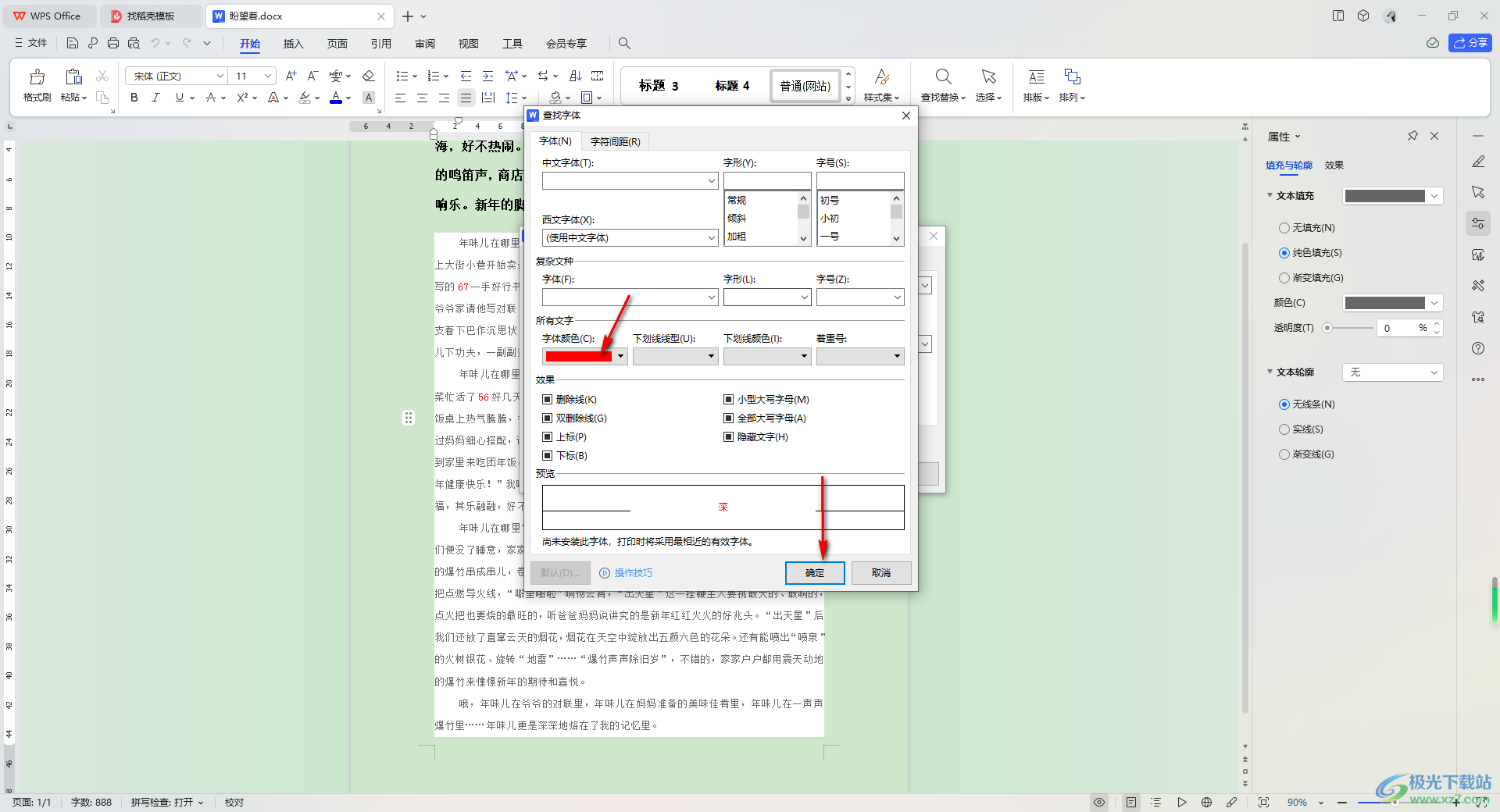The height and width of the screenshot is (812, 1500).
Task: Click the Color (颜色) swatch in properties
Action: click(x=1384, y=303)
